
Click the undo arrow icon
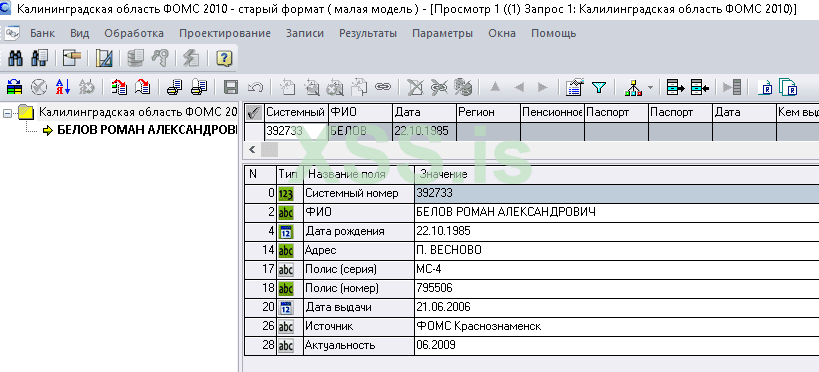tap(255, 87)
